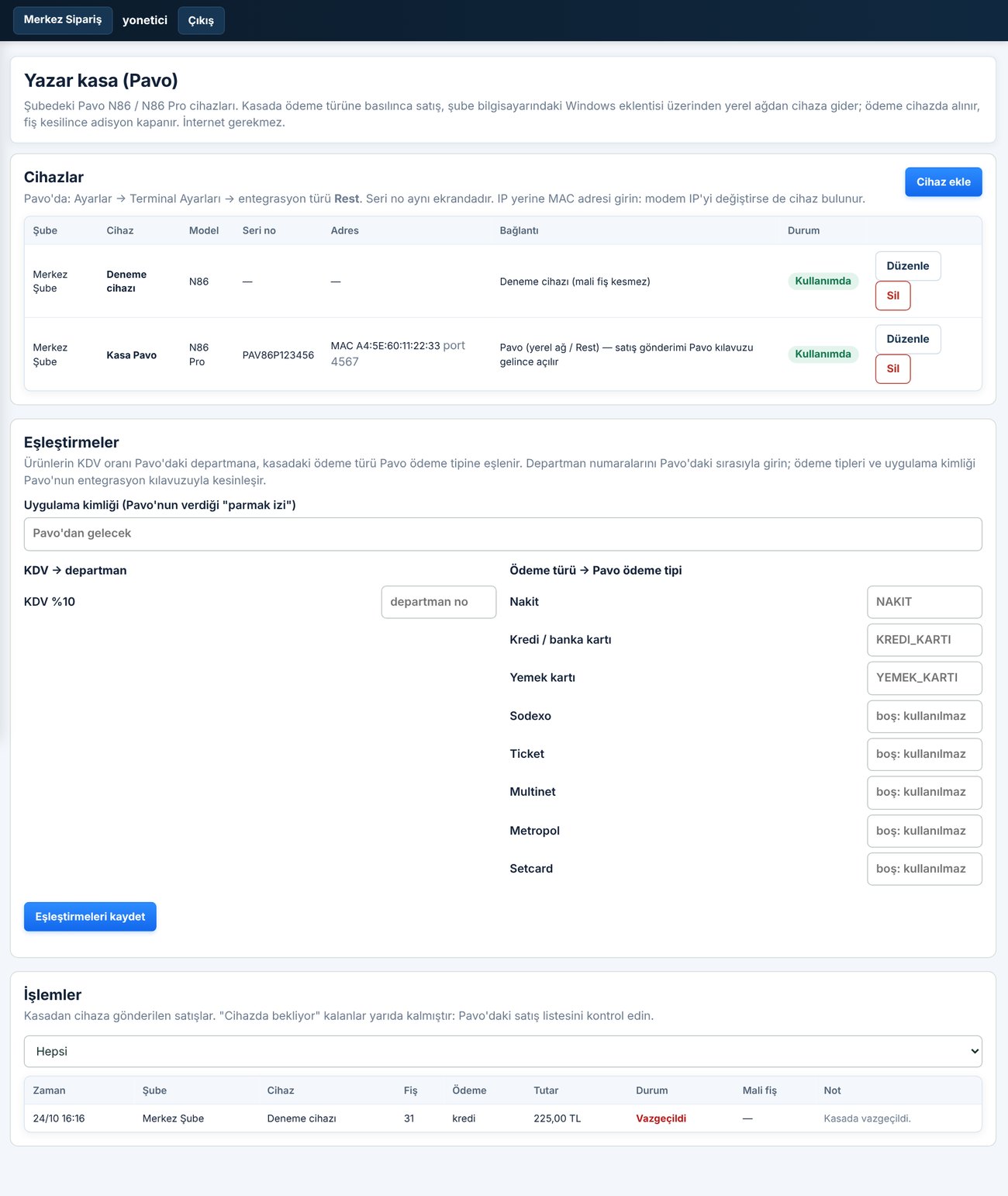Click the yonetici username in header
Image resolution: width=1008 pixels, height=1196 pixels.
145,20
